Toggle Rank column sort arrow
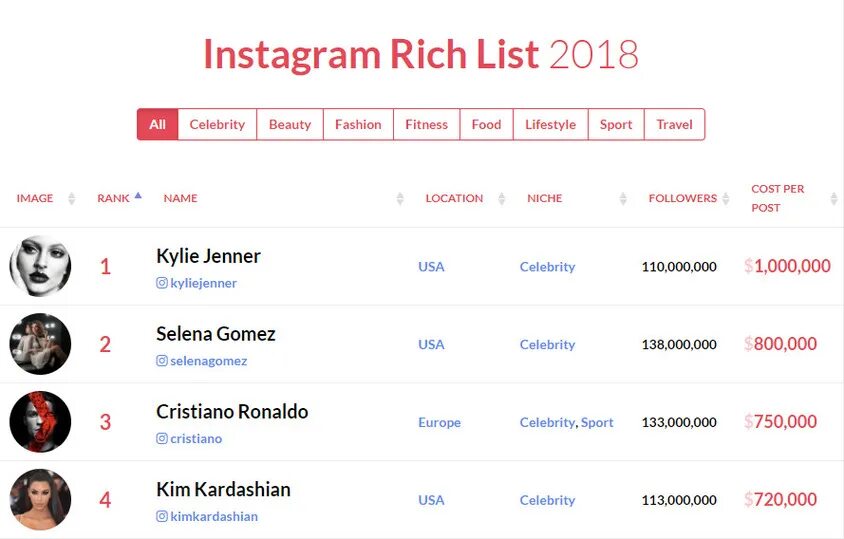 138,196
